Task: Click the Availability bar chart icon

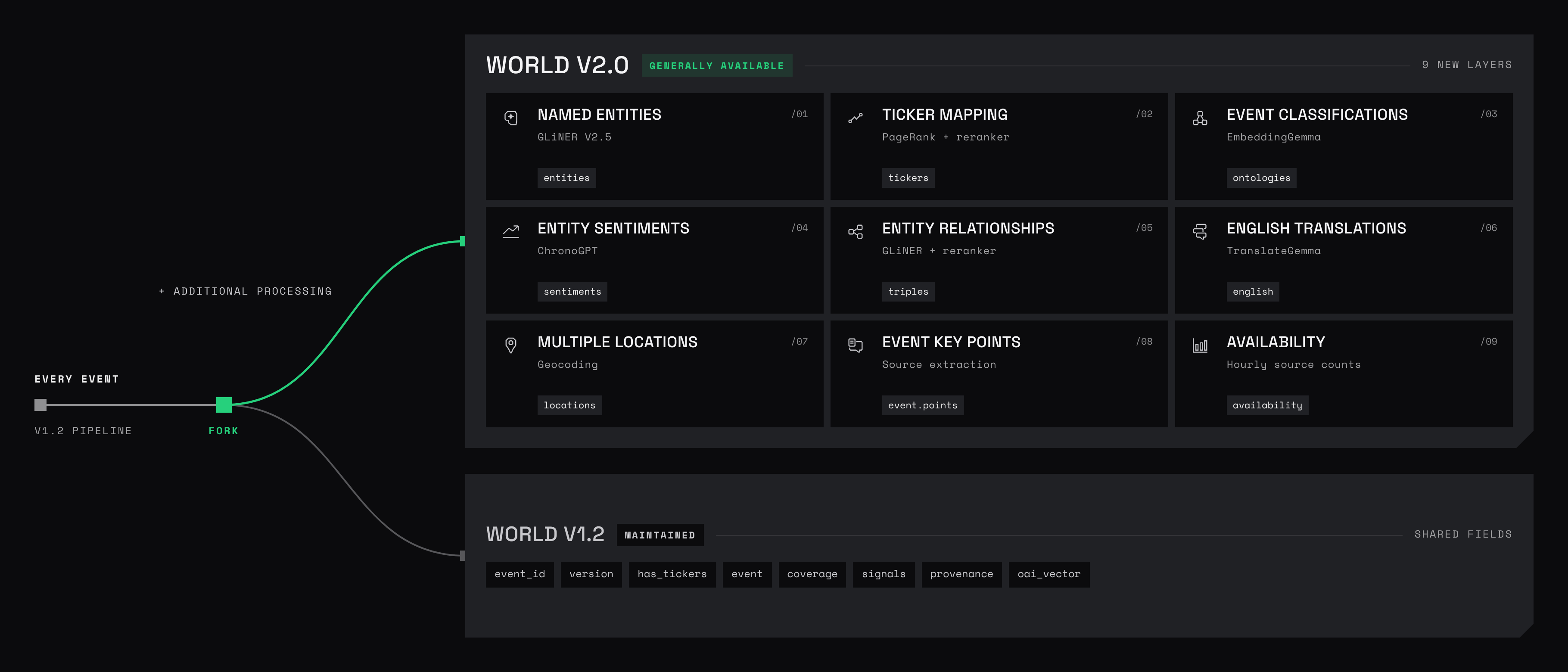Action: [1200, 345]
